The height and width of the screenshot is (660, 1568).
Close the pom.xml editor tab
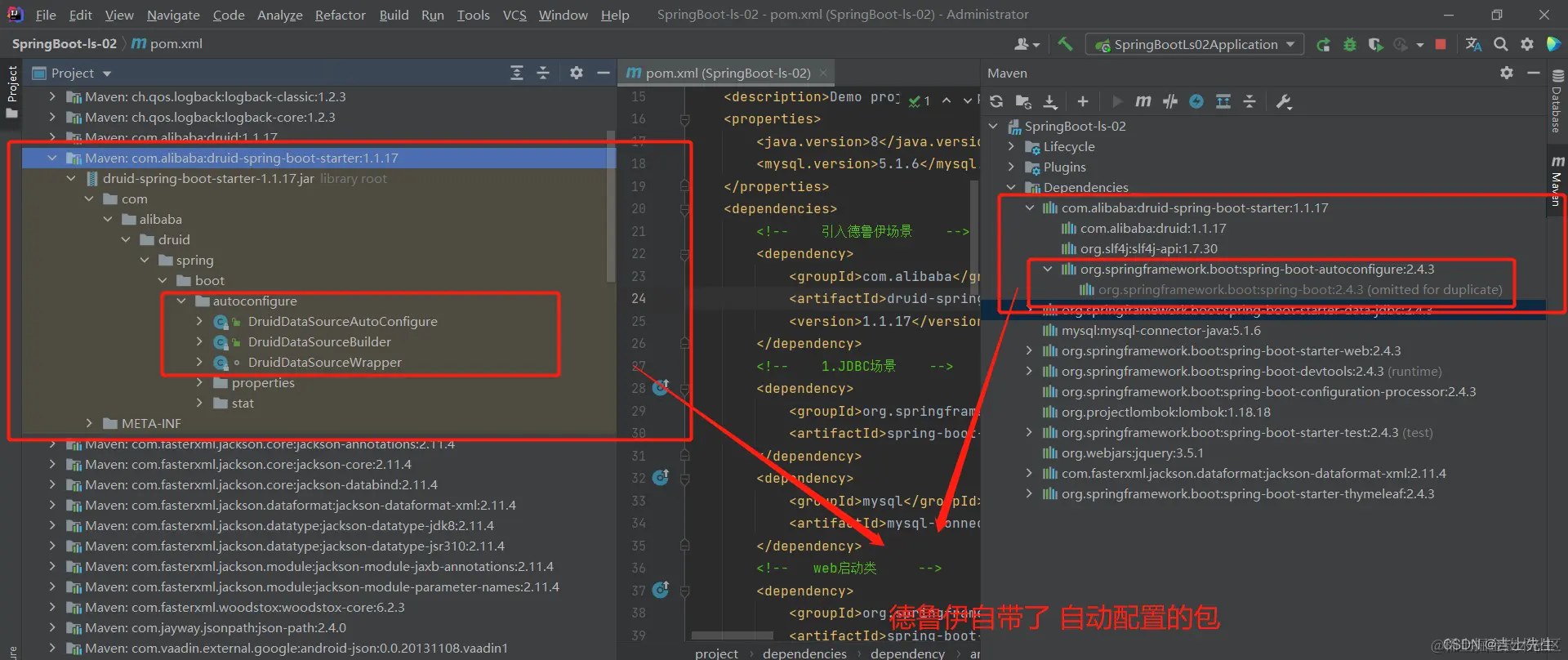pyautogui.click(x=823, y=73)
